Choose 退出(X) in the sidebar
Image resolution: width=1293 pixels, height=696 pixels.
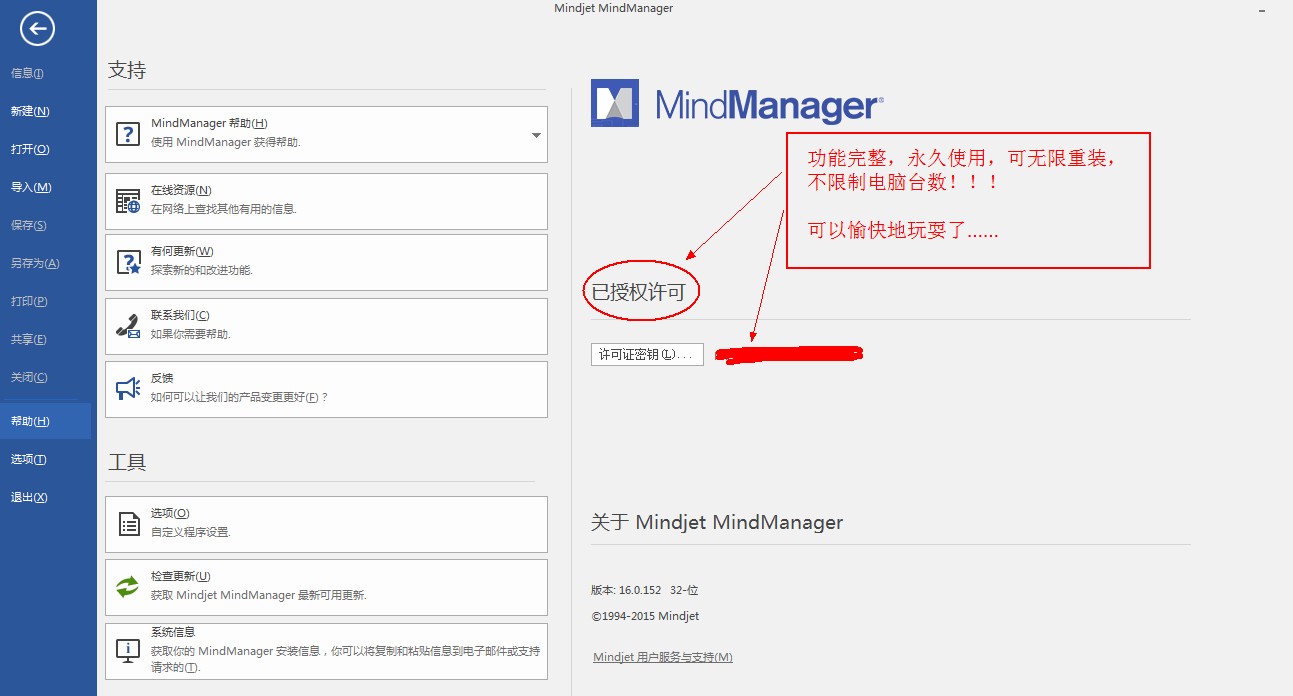29,497
